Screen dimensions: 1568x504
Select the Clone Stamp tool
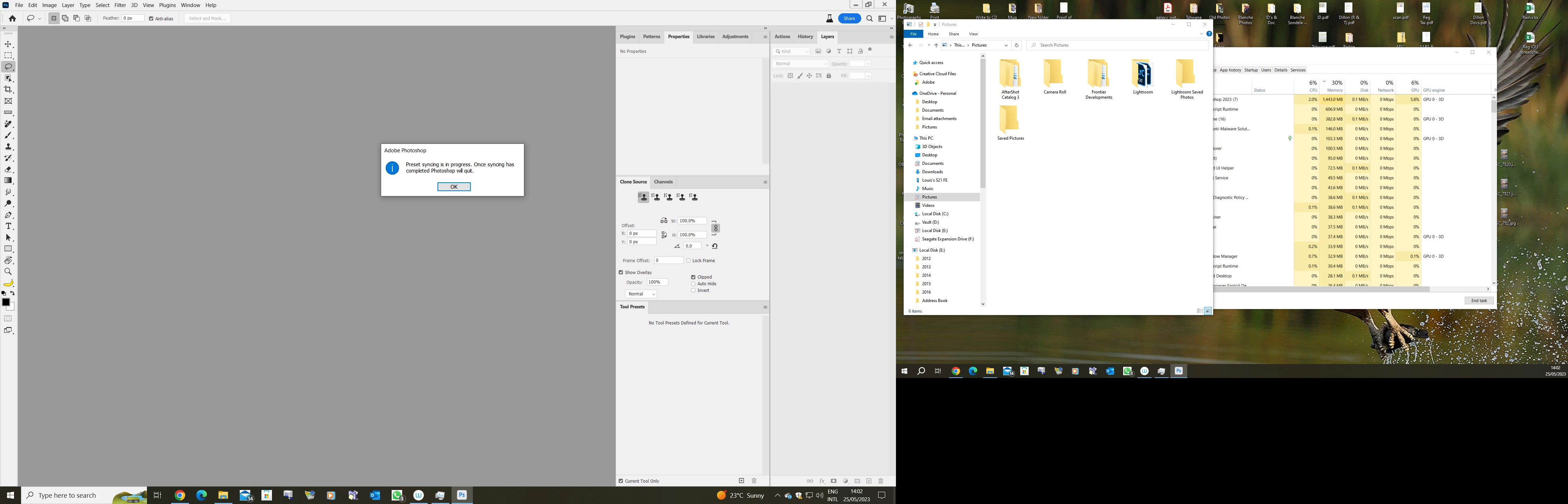pyautogui.click(x=8, y=147)
